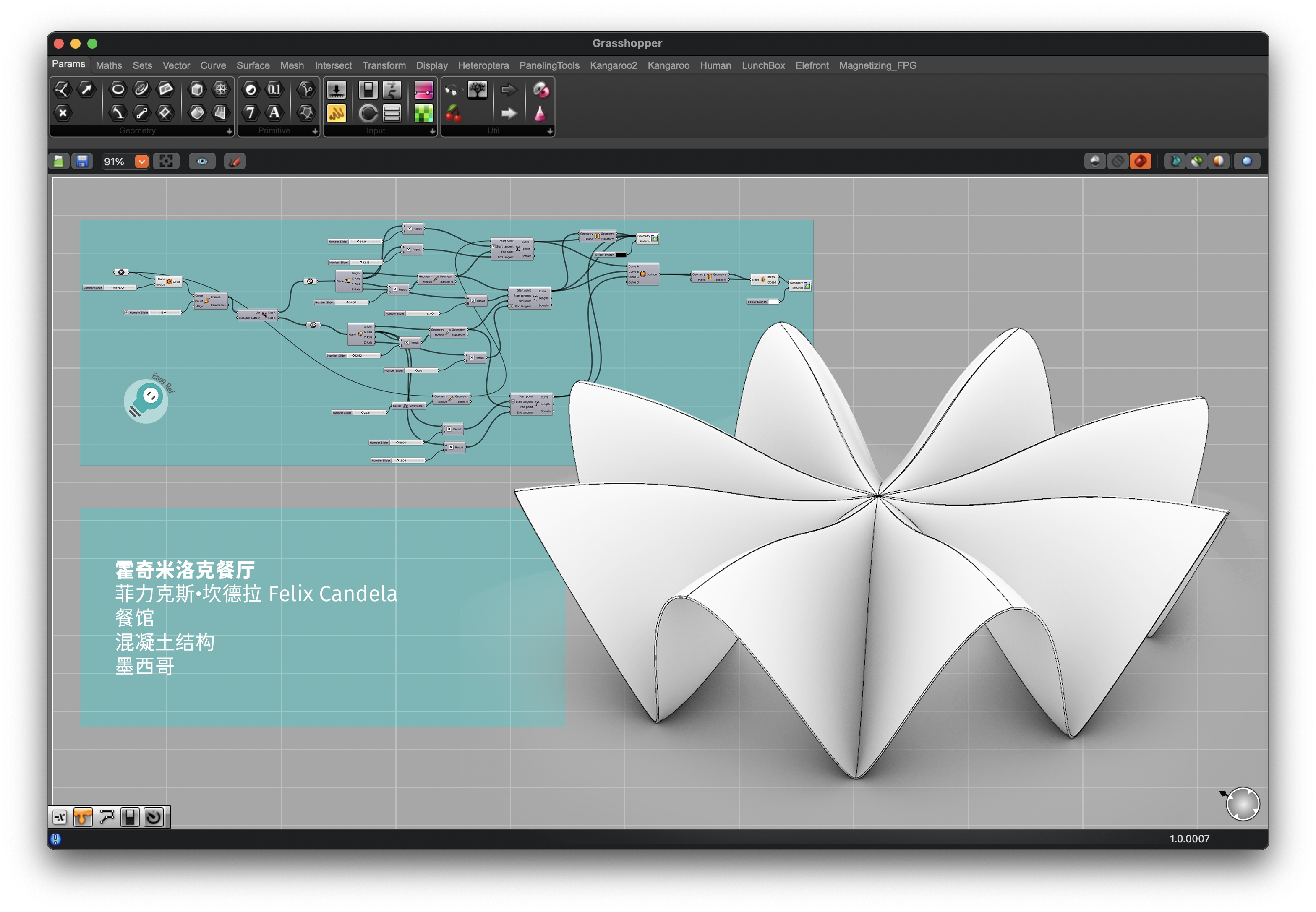Pick the Circle parameter icon
This screenshot has height=912, width=1316.
[x=118, y=89]
